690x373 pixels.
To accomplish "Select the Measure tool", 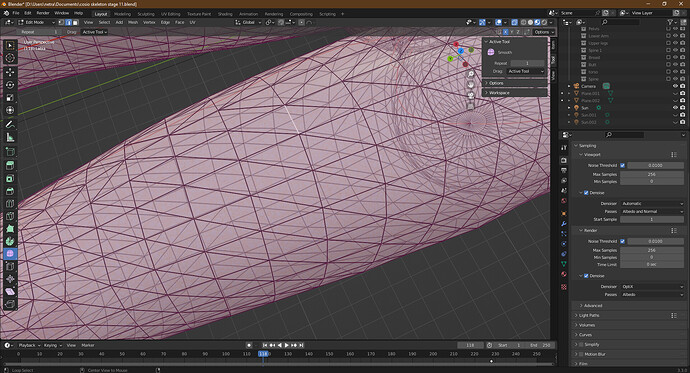I will [10, 137].
